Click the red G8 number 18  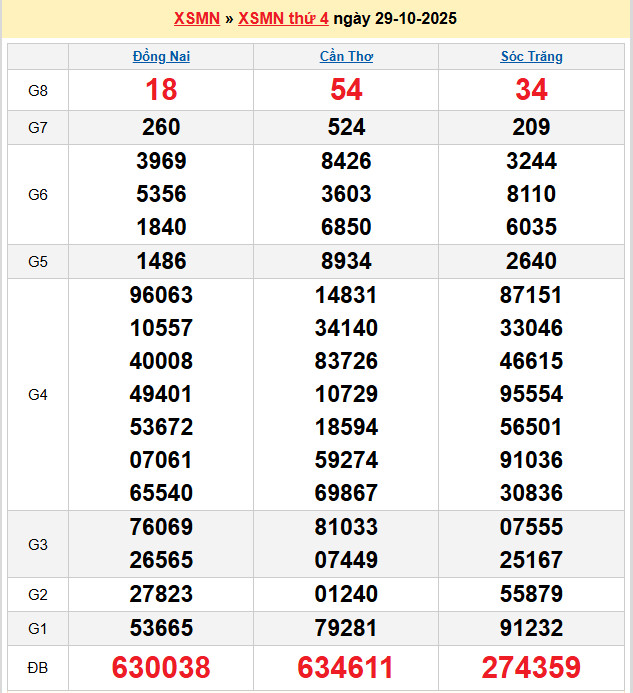click(x=161, y=91)
